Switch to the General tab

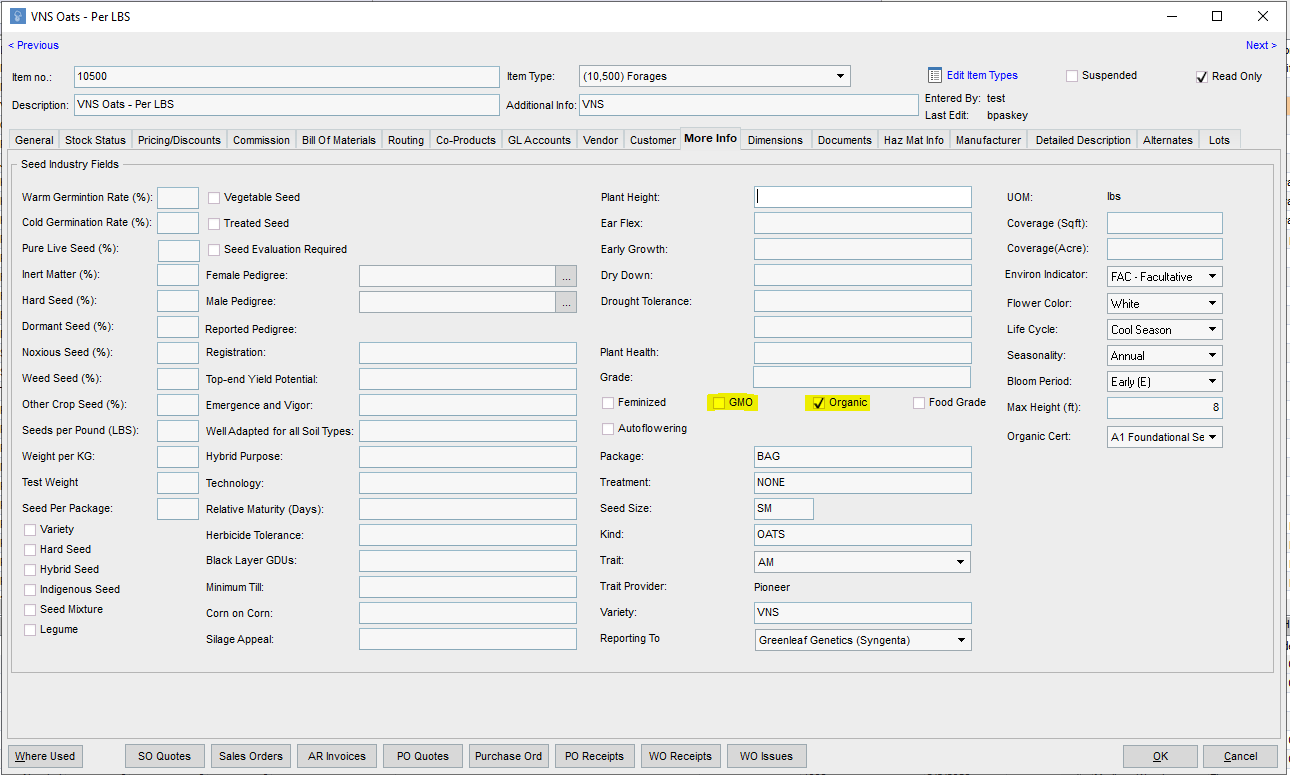(34, 140)
